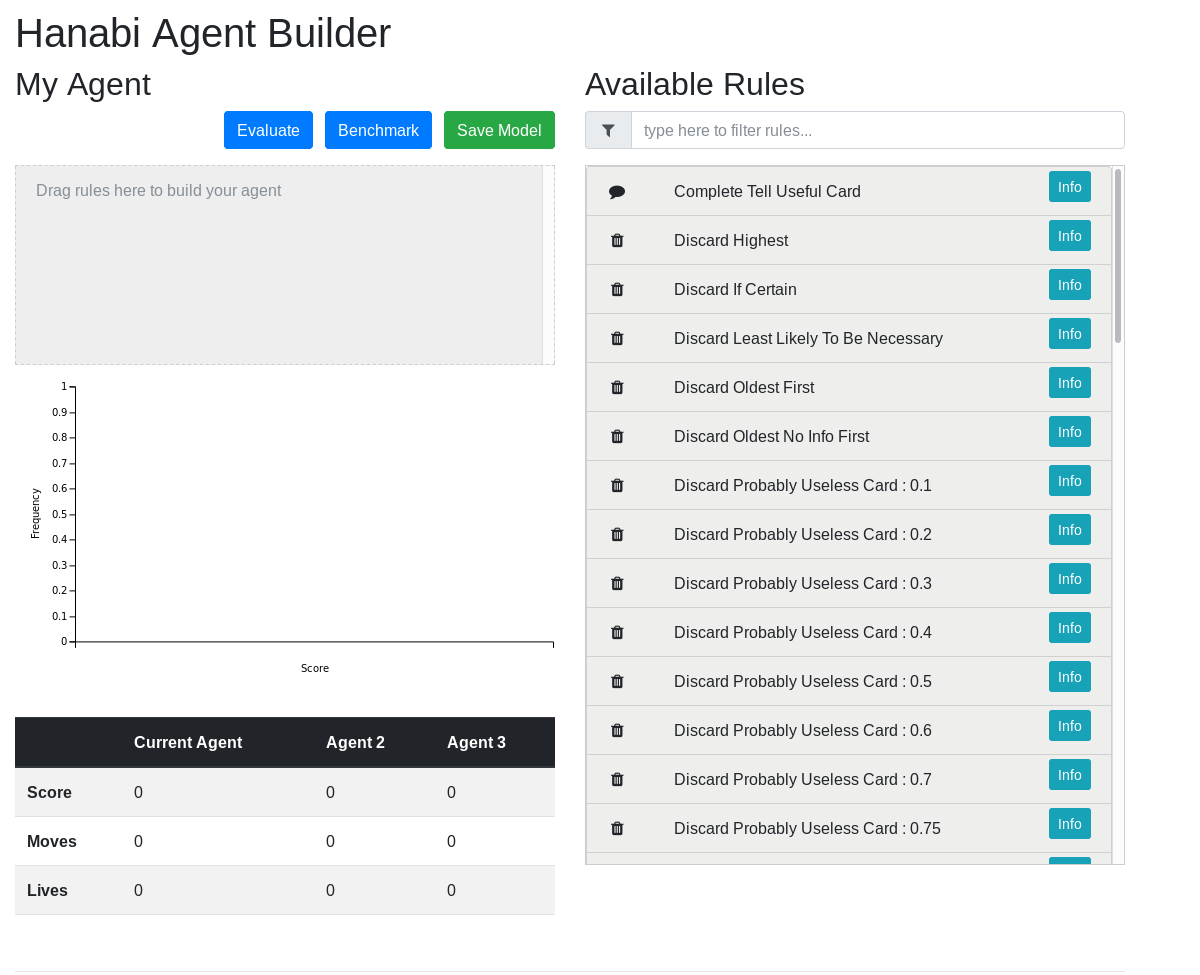Open Info for Complete Tell Useful Card
The image size is (1200, 975).
1070,186
